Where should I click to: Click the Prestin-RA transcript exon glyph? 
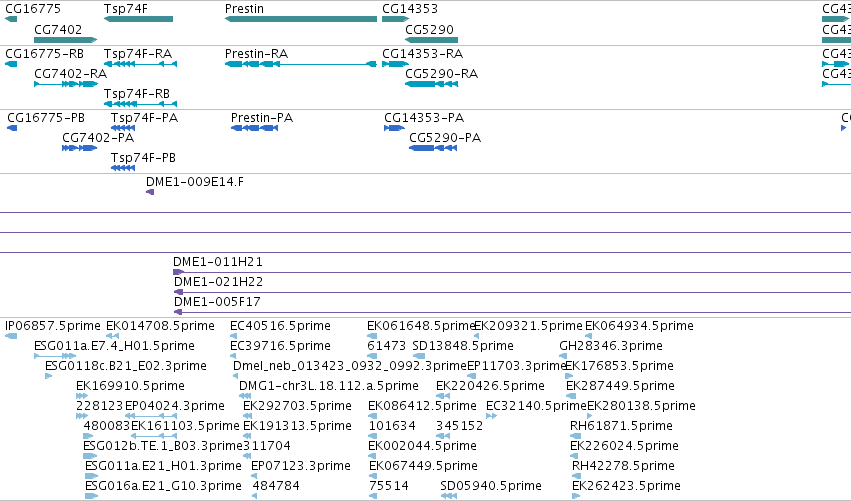(x=301, y=64)
